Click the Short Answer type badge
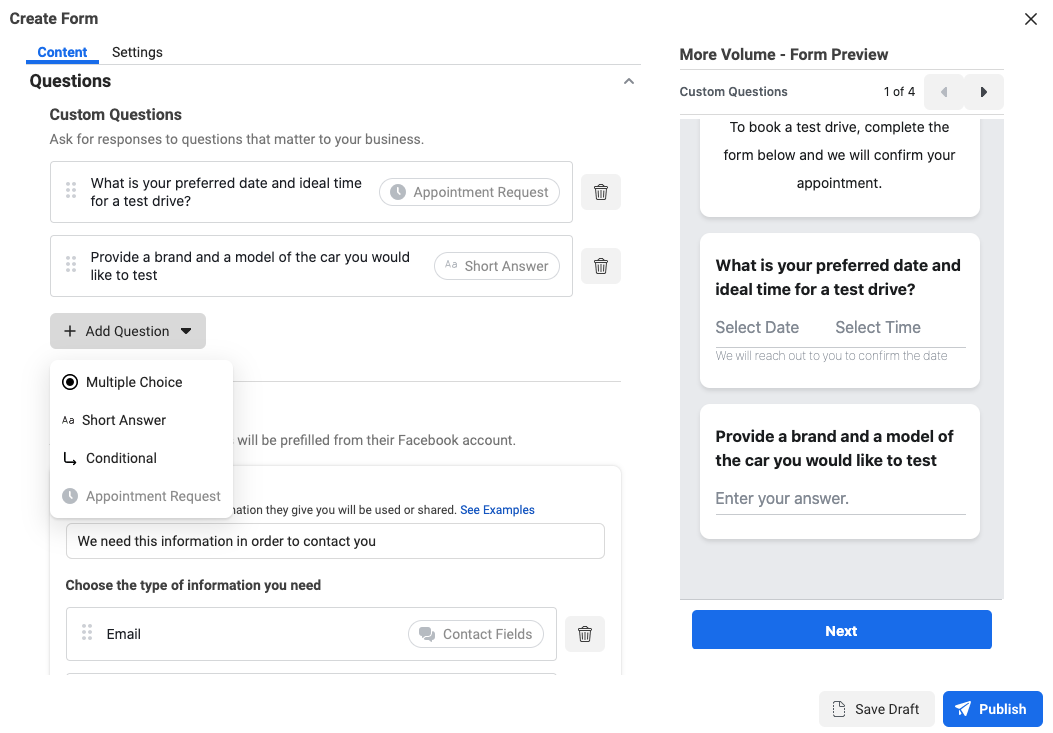The width and height of the screenshot is (1053, 733). (x=497, y=266)
